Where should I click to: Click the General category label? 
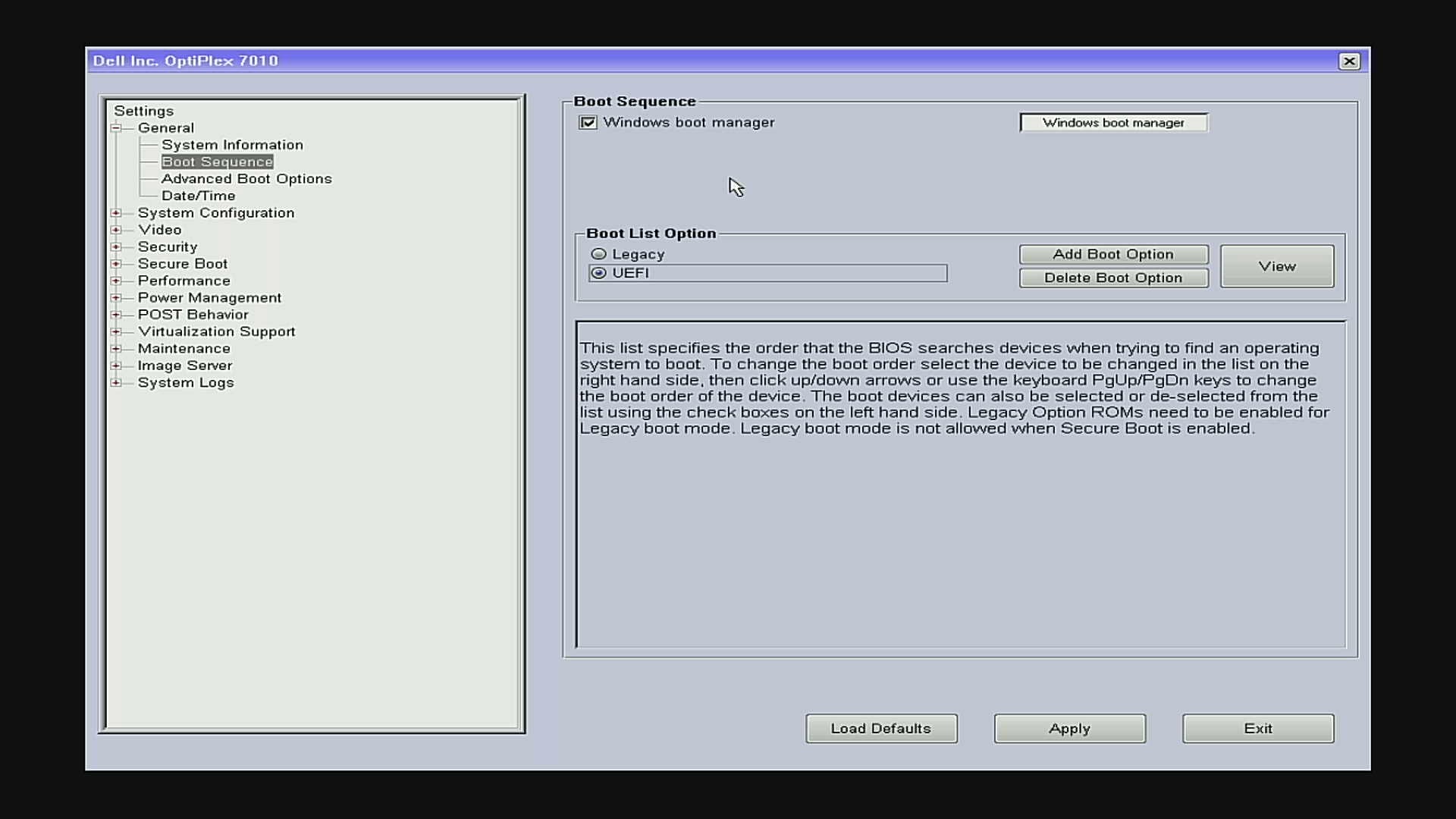[166, 128]
